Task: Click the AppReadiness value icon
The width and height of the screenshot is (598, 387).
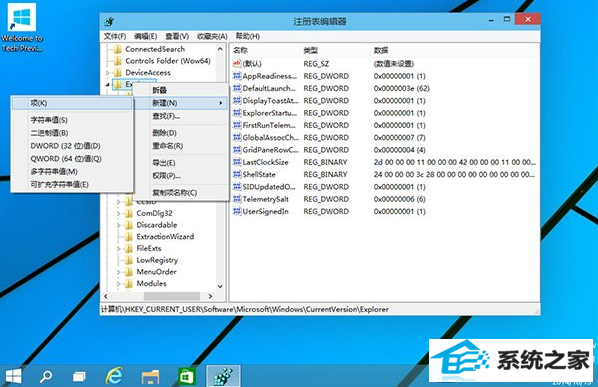Action: (237, 76)
